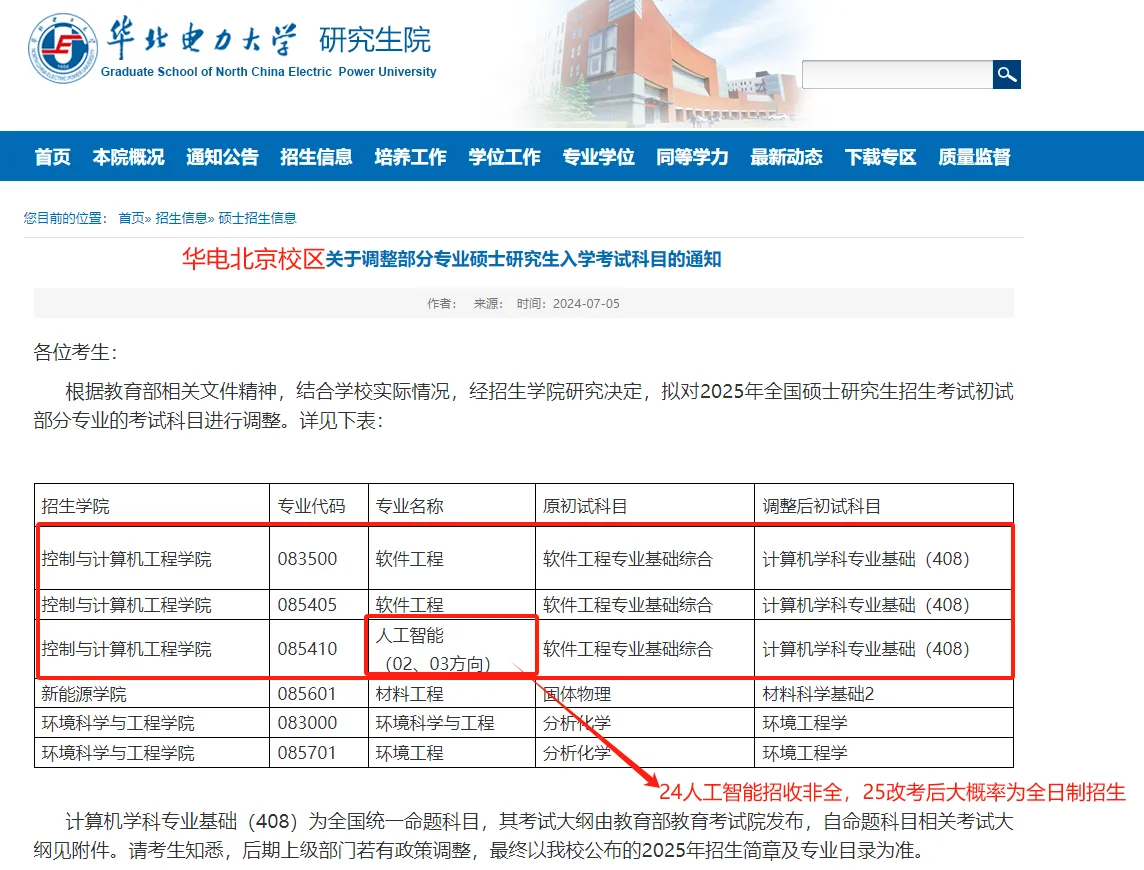
Task: Open the 学位工作 menu item
Action: tap(505, 157)
